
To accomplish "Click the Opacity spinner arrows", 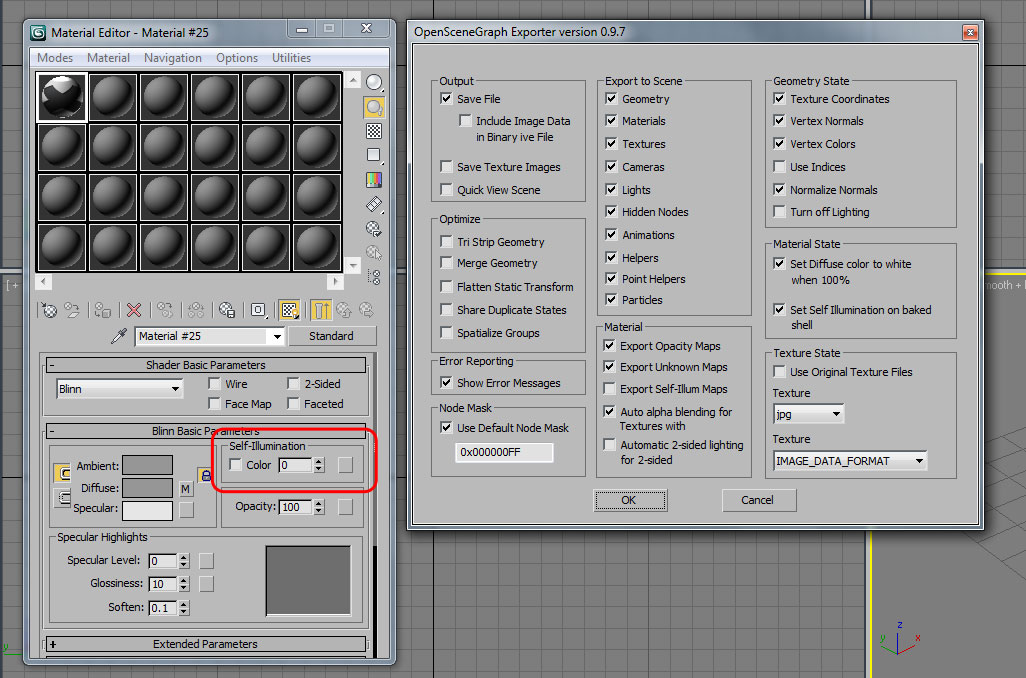I will point(319,507).
